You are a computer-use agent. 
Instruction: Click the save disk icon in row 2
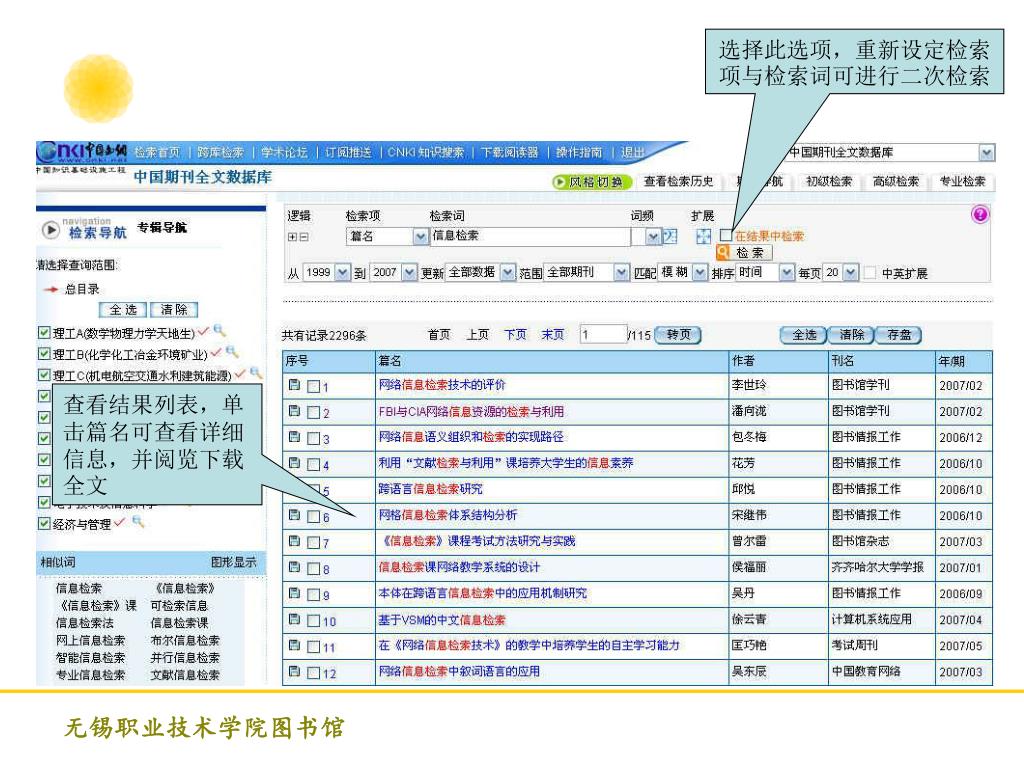(295, 411)
